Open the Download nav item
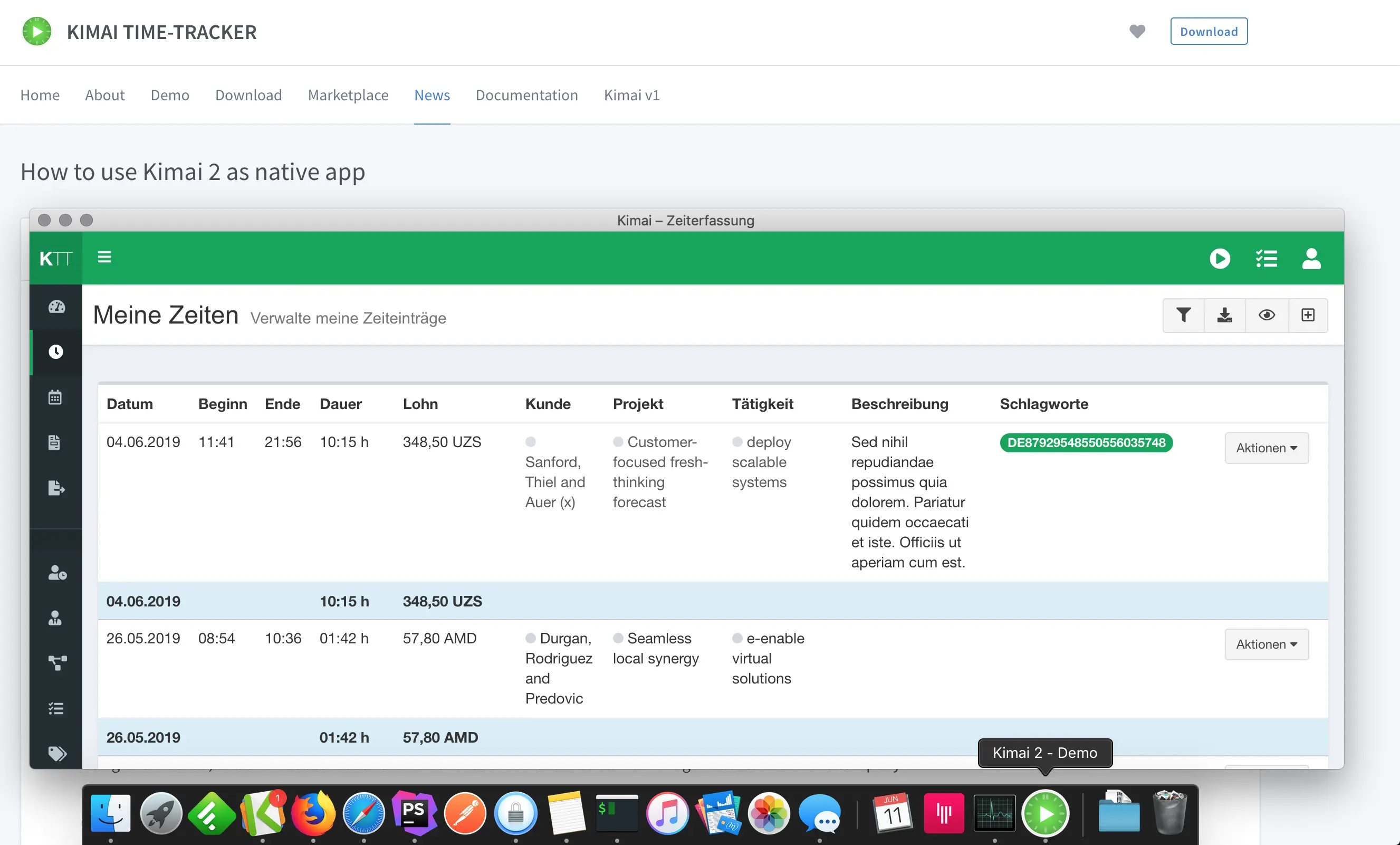This screenshot has width=1400, height=845. coord(248,94)
